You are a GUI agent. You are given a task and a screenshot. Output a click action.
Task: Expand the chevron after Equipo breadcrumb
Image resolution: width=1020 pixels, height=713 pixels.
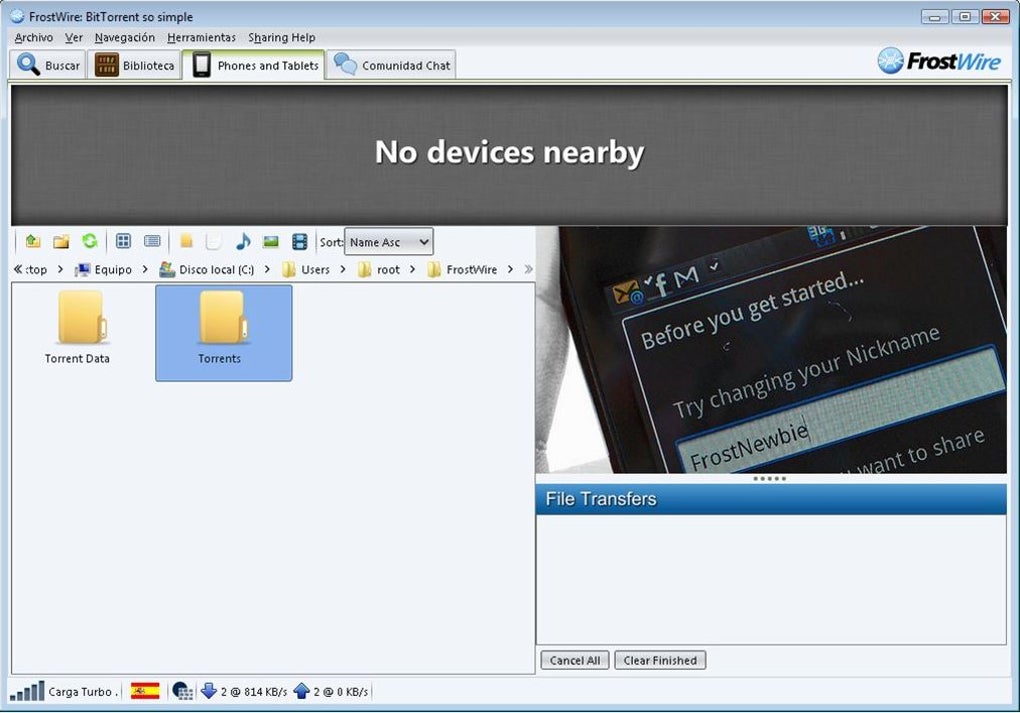(145, 269)
